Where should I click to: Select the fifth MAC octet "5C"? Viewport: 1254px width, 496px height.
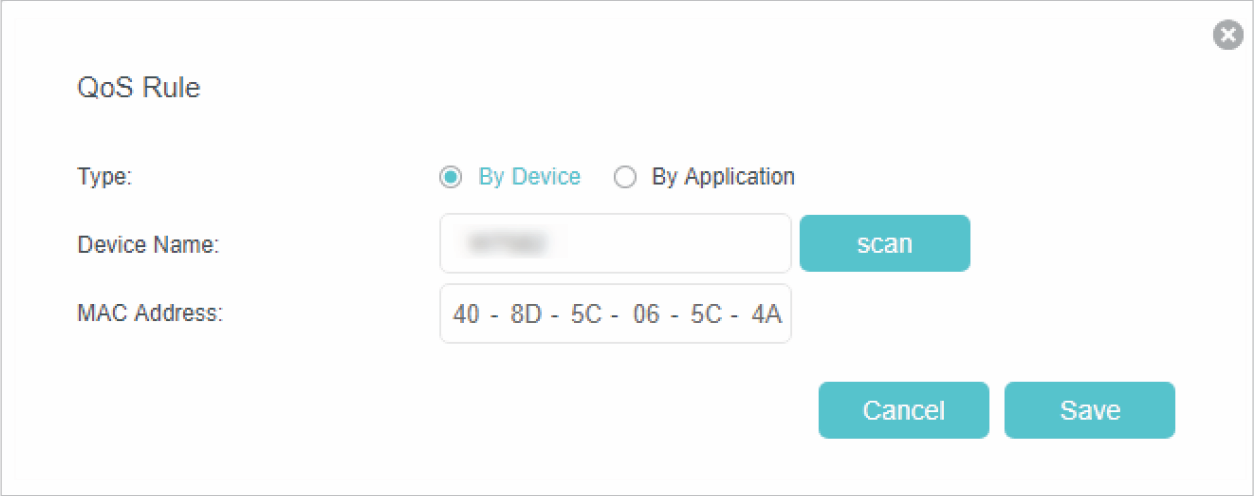click(x=706, y=315)
